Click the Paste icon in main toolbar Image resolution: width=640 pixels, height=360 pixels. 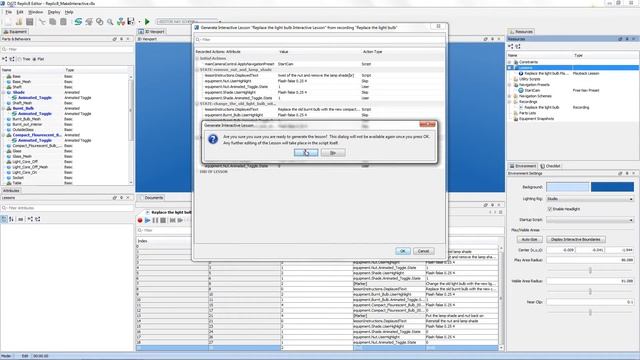pyautogui.click(x=63, y=22)
